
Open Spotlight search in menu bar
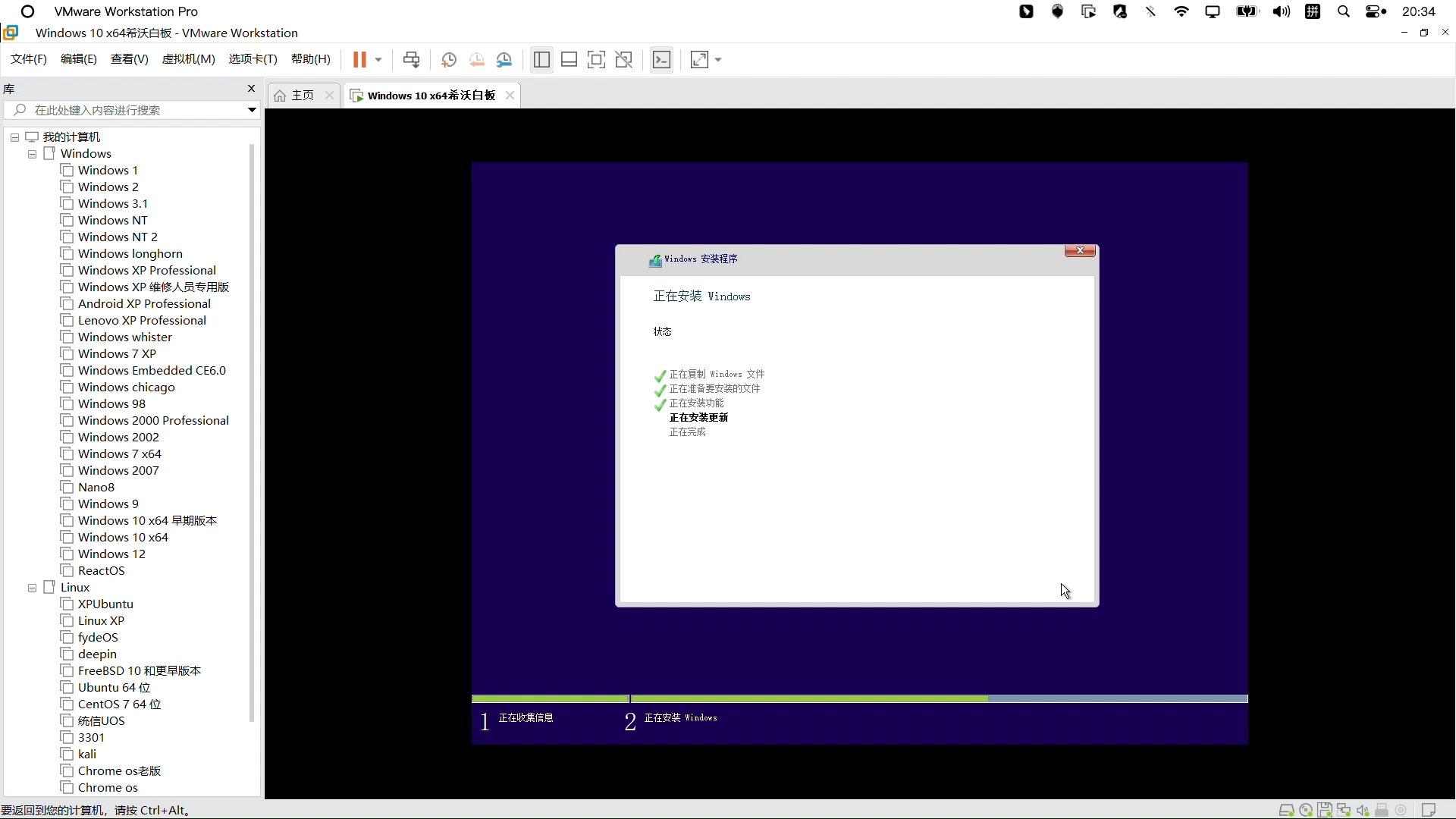[1344, 11]
